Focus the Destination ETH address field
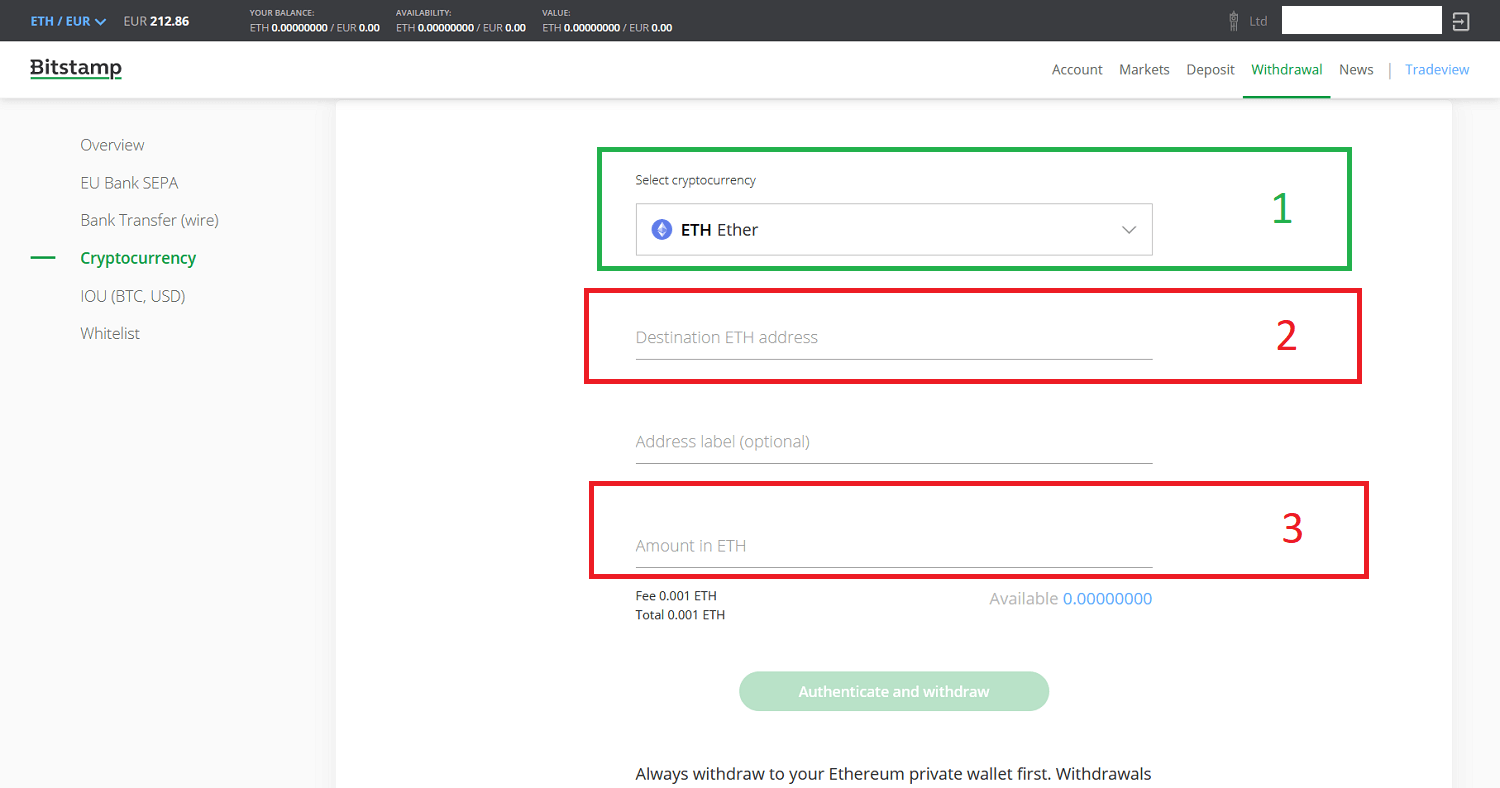Image resolution: width=1500 pixels, height=788 pixels. [894, 338]
